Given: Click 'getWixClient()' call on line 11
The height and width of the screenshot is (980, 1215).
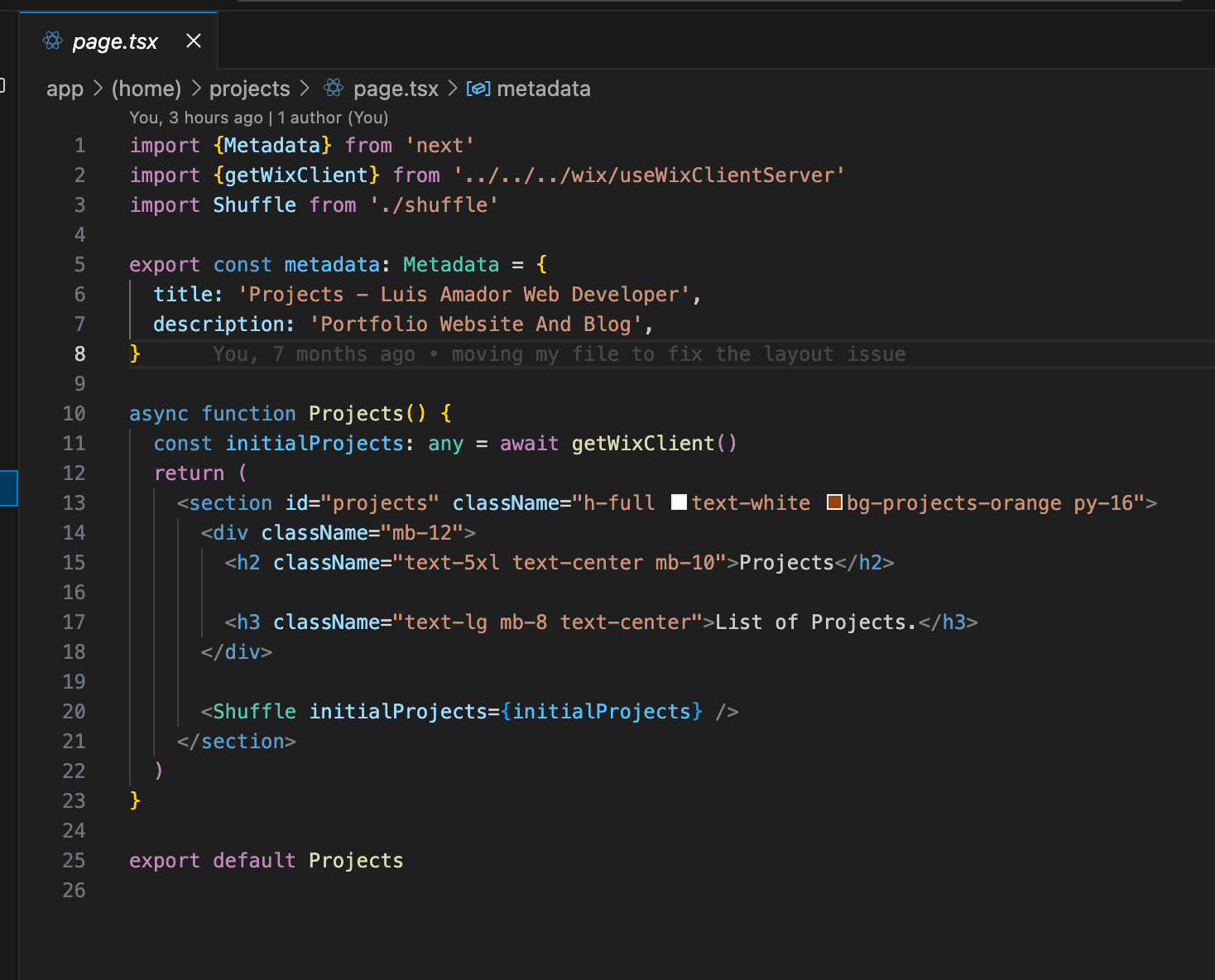Looking at the screenshot, I should 654,444.
